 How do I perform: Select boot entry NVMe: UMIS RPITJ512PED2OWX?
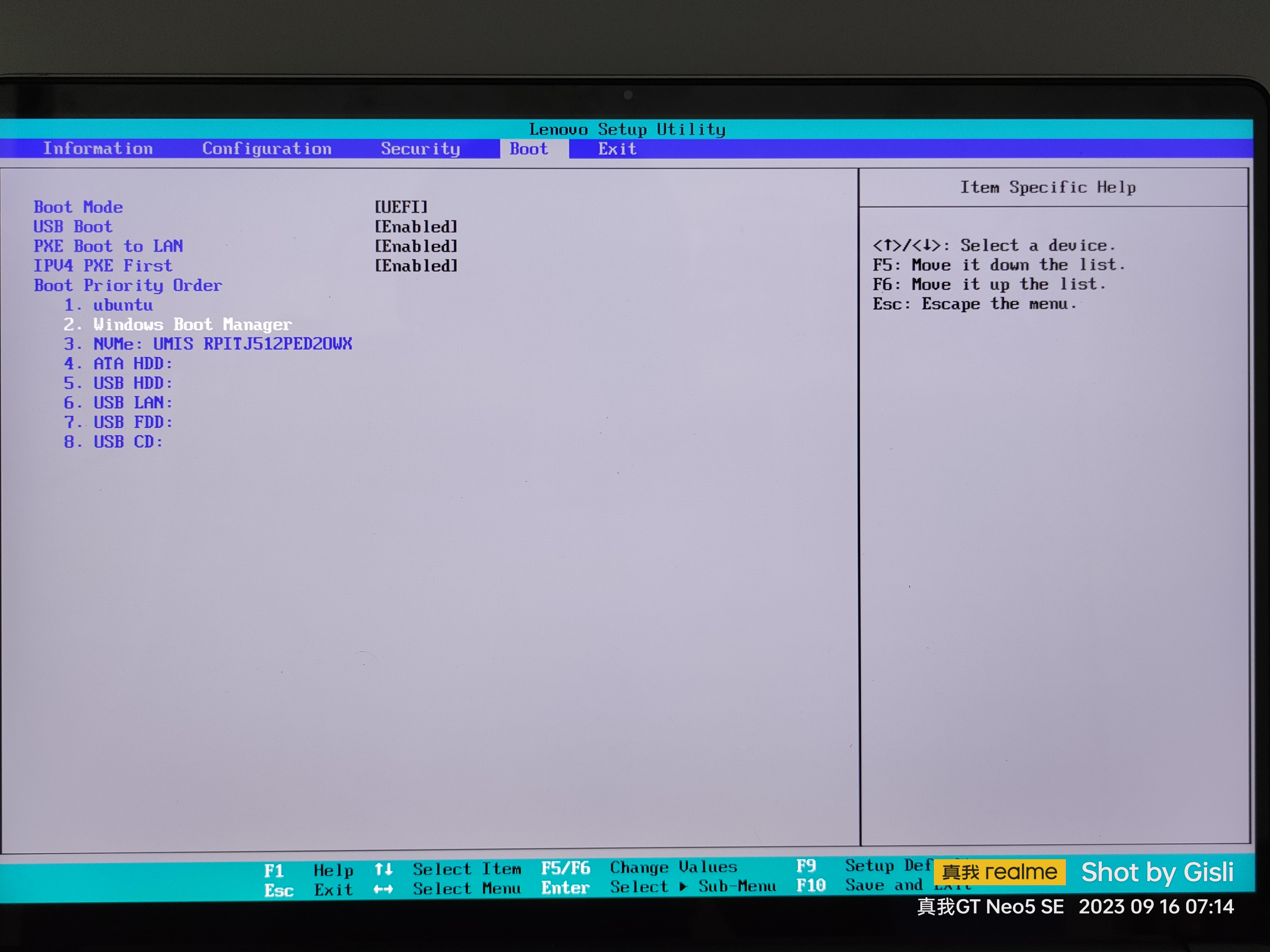(208, 344)
